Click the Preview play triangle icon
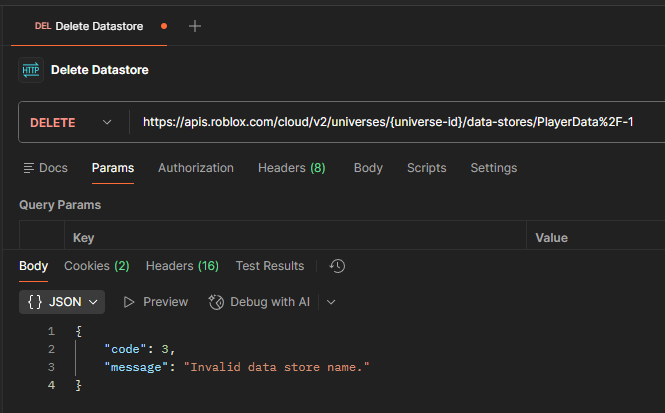The width and height of the screenshot is (665, 413). (129, 302)
